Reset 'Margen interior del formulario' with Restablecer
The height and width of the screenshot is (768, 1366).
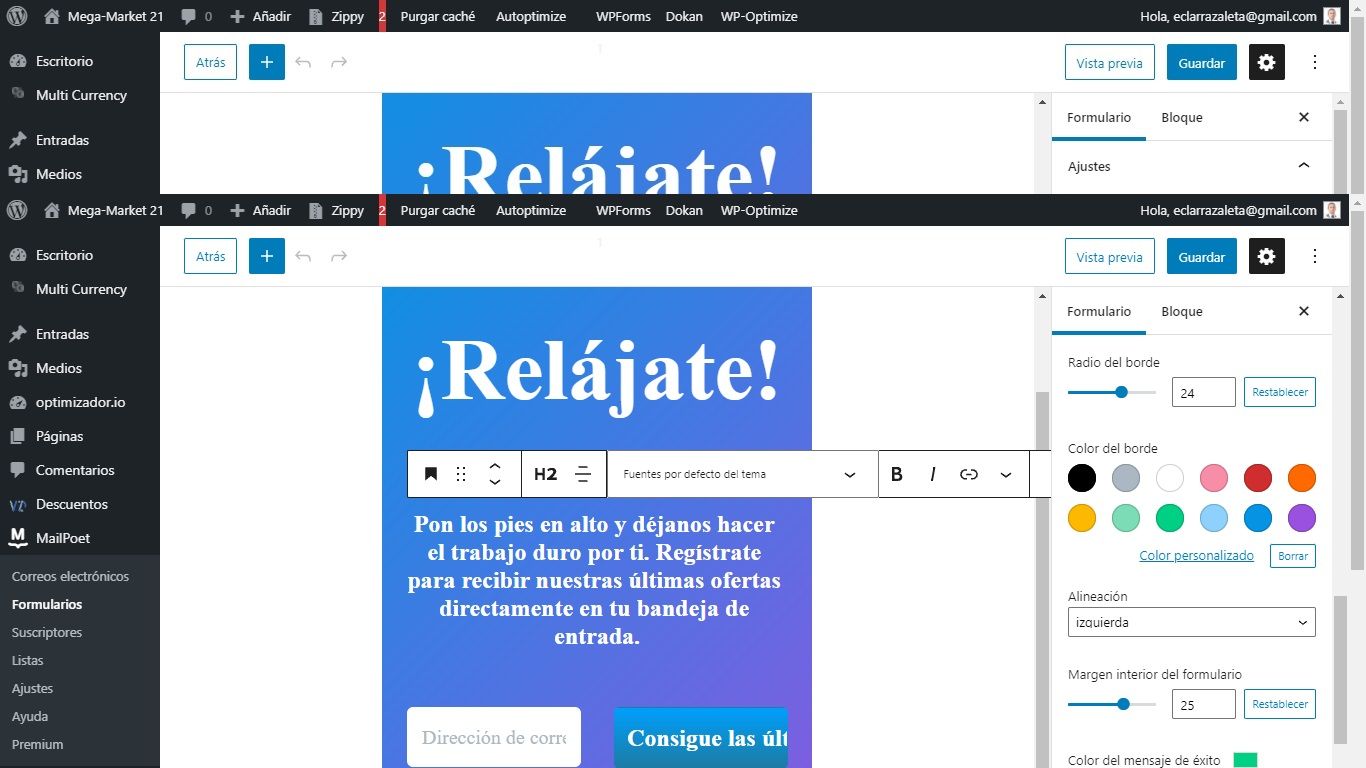click(x=1280, y=704)
